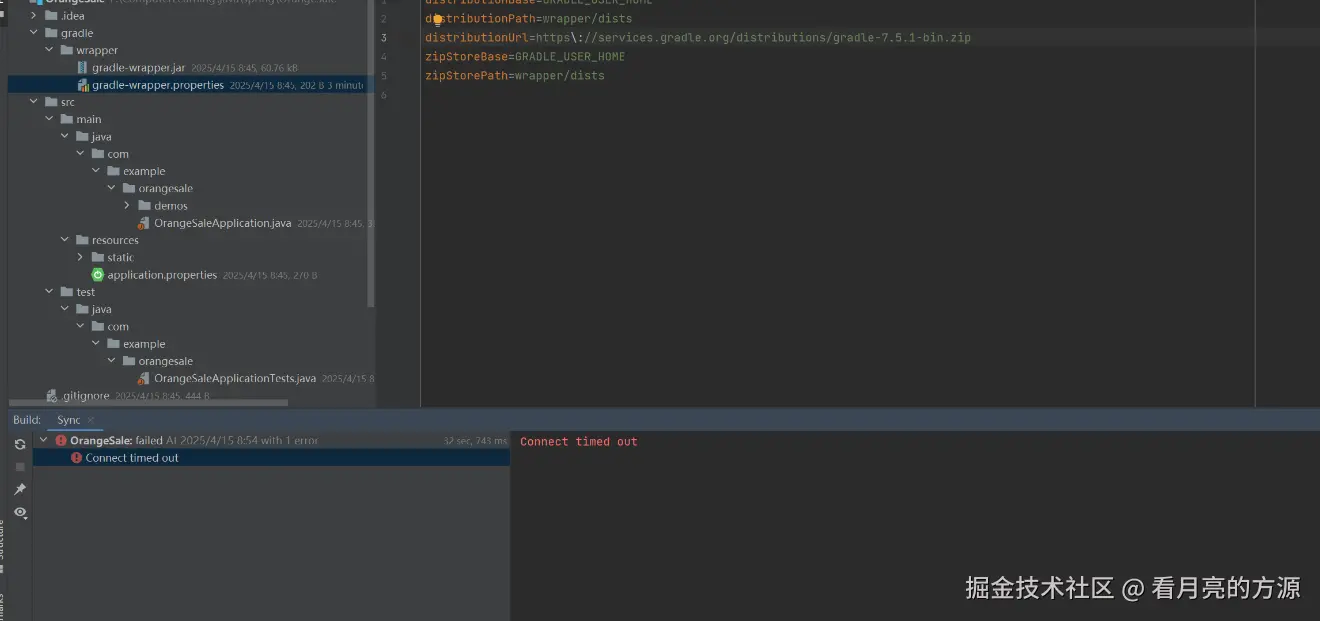The width and height of the screenshot is (1320, 621).
Task: Collapse the main folder chevron
Action: (49, 119)
